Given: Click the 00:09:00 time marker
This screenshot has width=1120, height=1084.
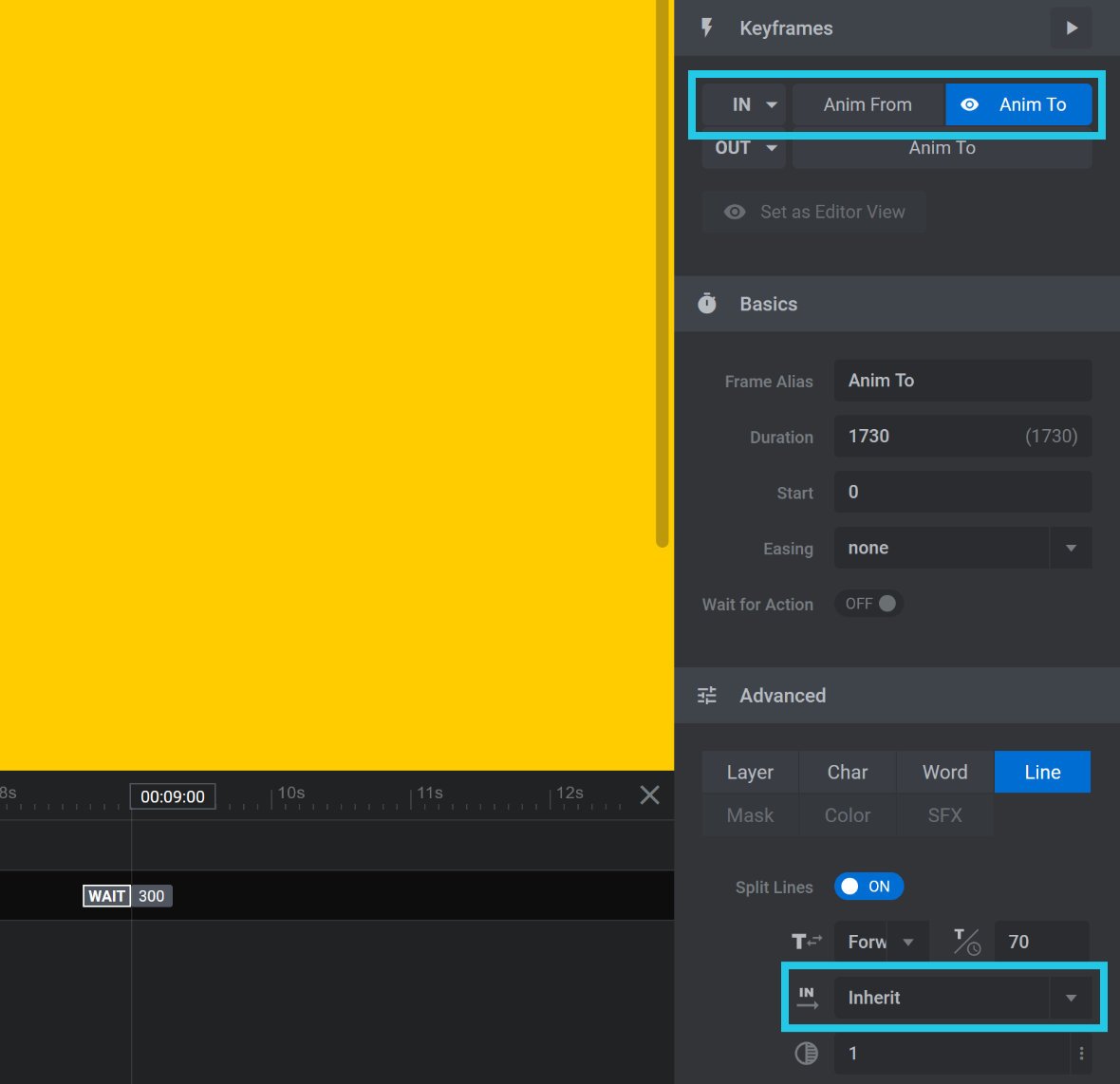Looking at the screenshot, I should pos(172,796).
